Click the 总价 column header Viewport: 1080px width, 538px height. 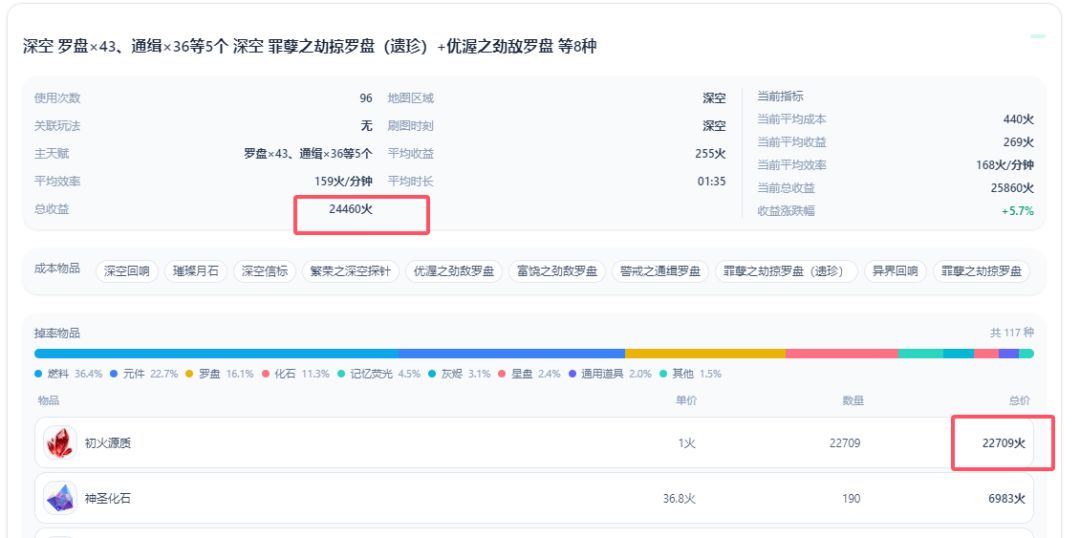[1019, 400]
